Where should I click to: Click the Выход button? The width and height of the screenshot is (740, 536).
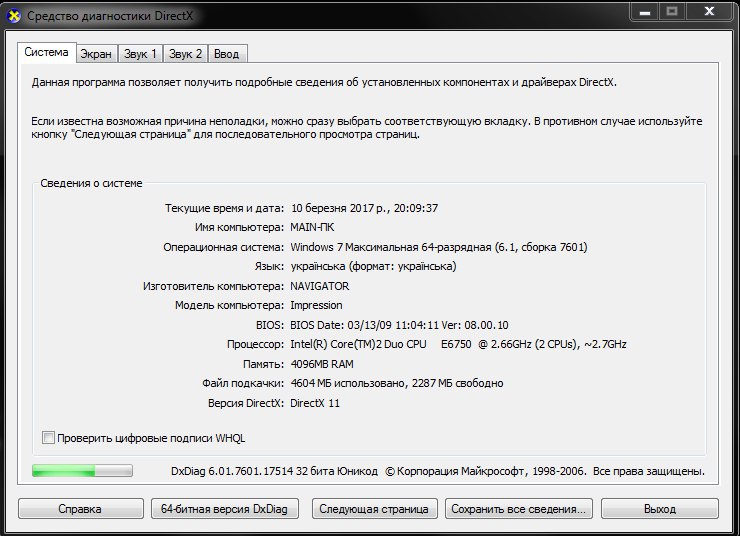[x=660, y=509]
